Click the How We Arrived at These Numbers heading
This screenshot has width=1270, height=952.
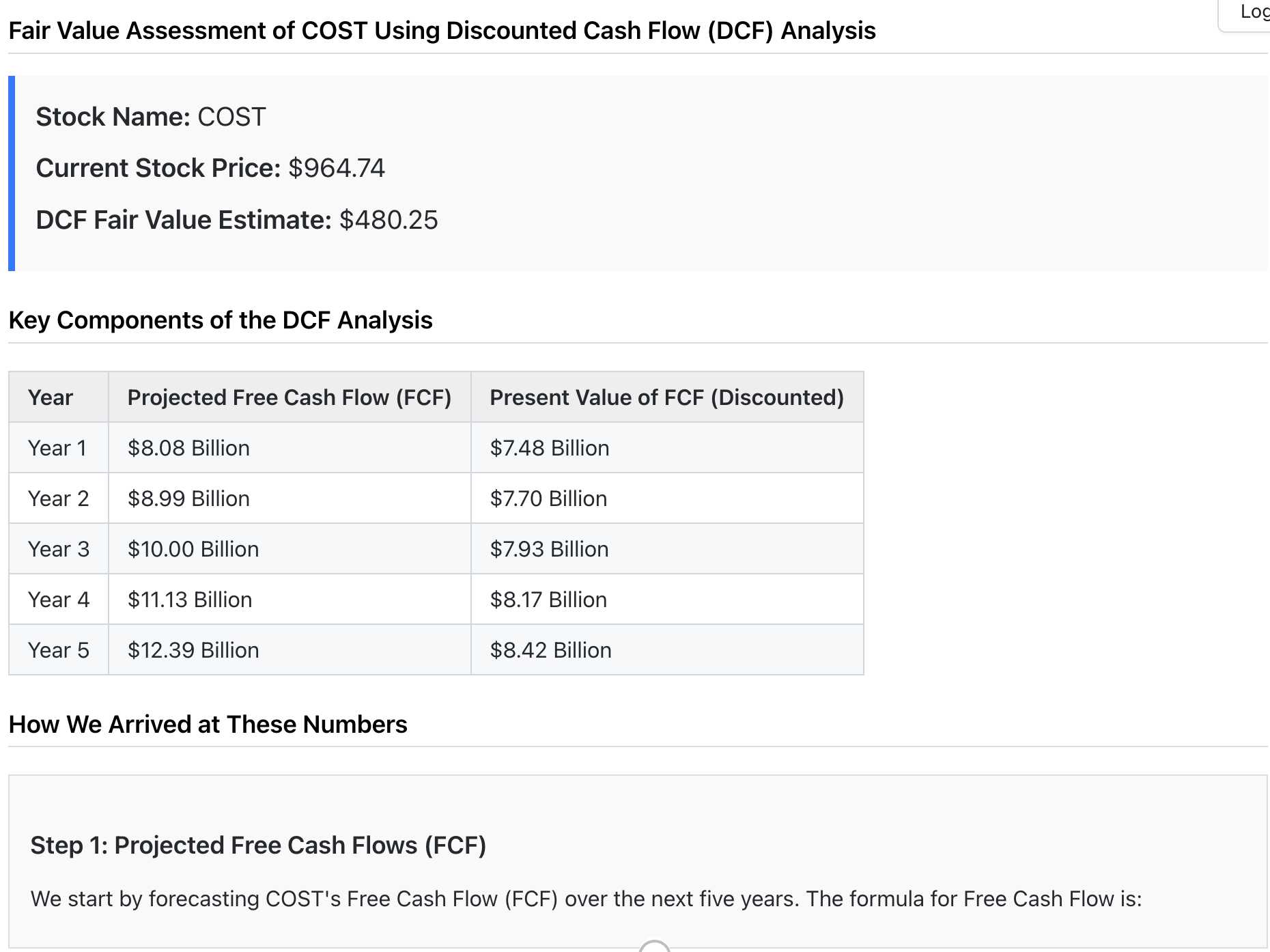208,725
